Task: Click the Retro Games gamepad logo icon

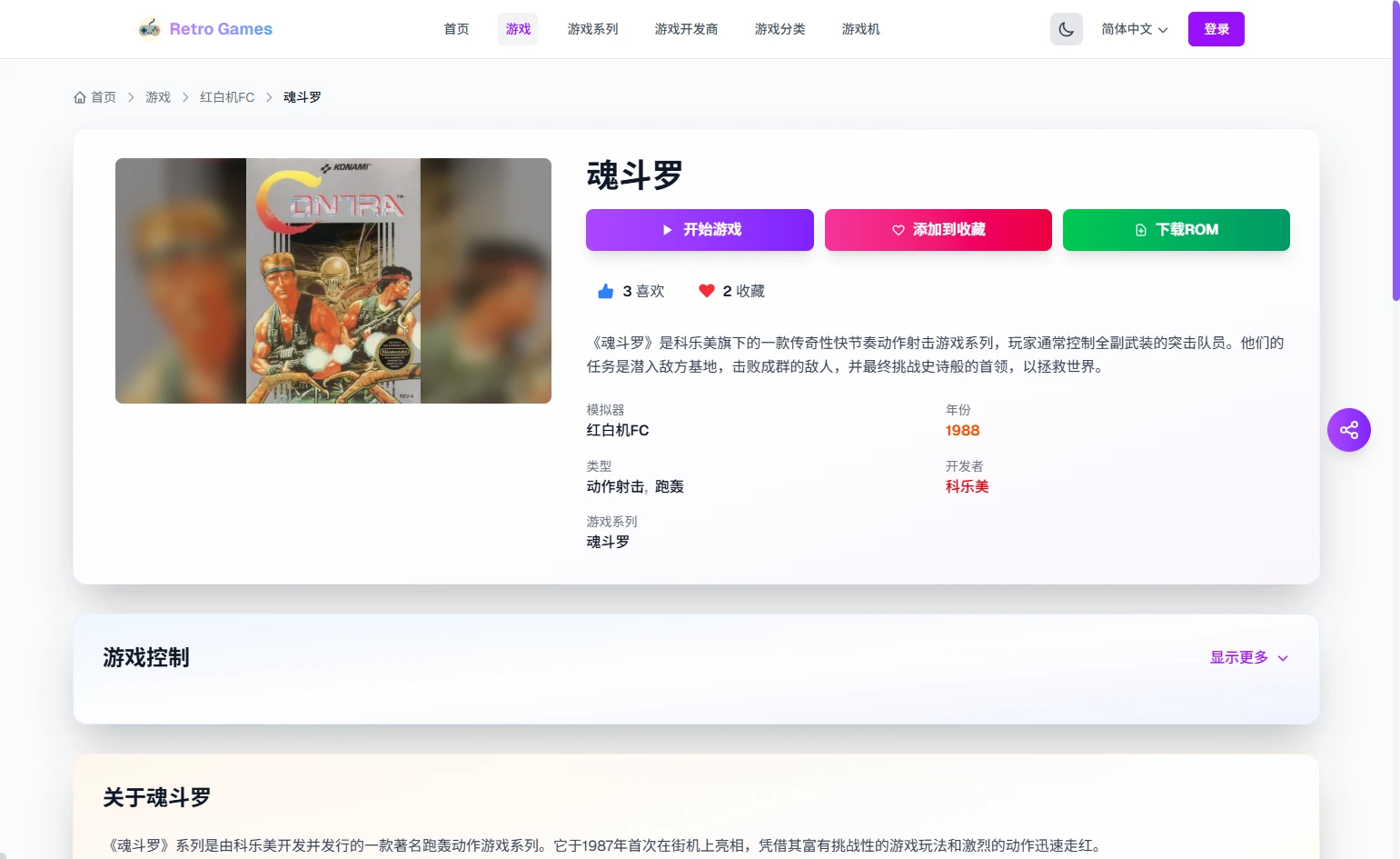Action: click(149, 29)
